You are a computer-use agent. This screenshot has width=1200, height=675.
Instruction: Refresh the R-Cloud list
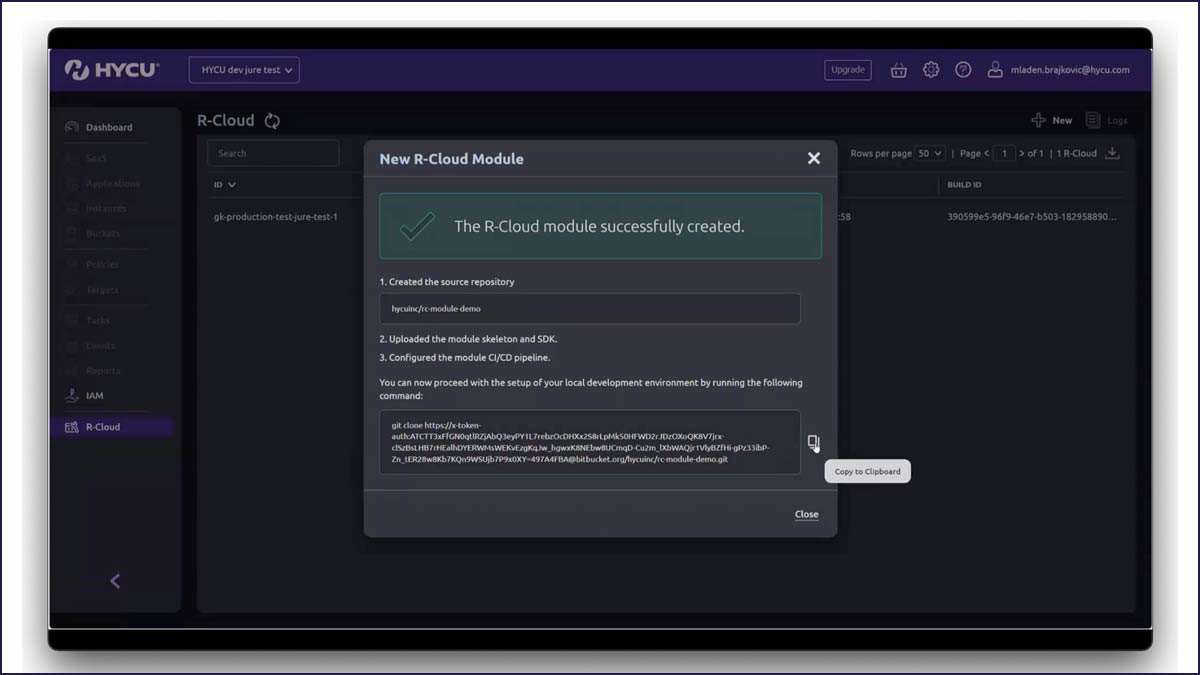pyautogui.click(x=272, y=121)
